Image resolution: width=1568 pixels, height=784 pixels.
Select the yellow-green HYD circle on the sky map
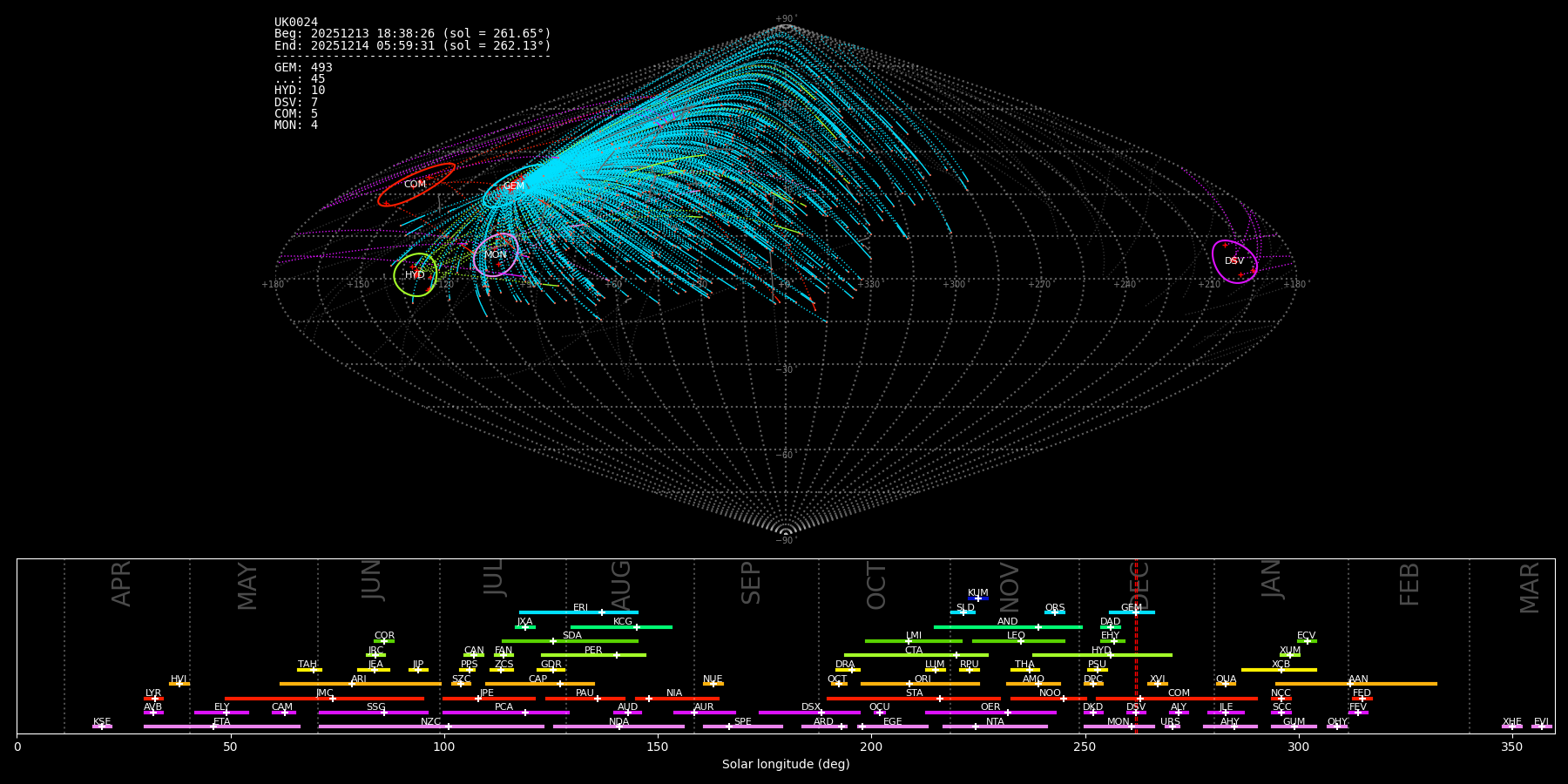[x=416, y=274]
